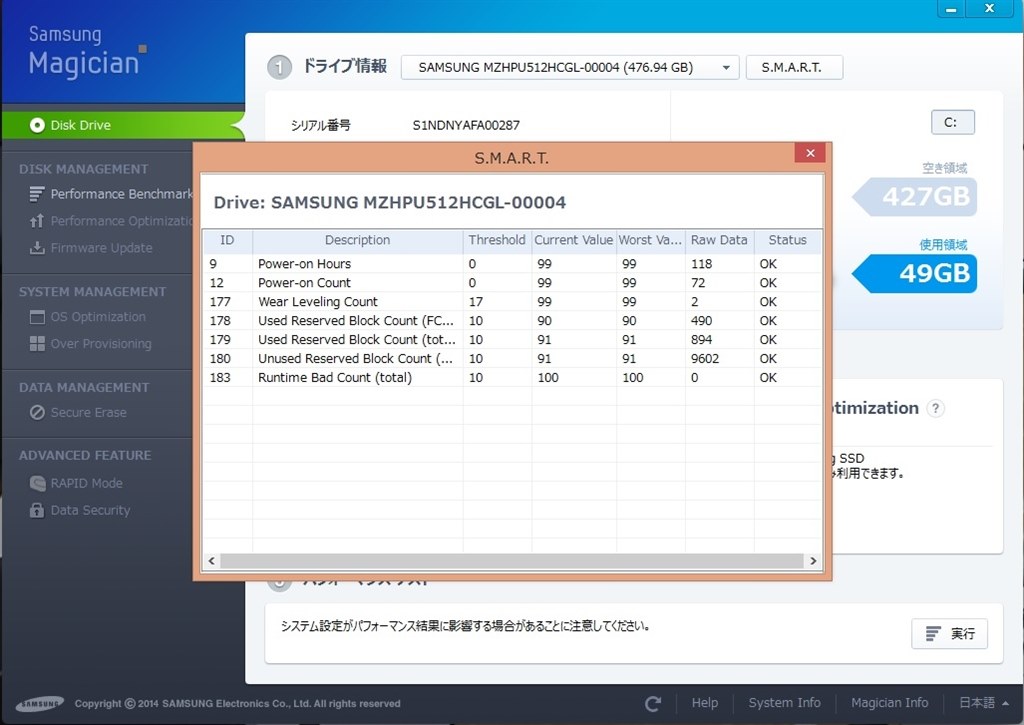This screenshot has width=1024, height=725.
Task: Click the Secure Erase icon
Action: [37, 412]
